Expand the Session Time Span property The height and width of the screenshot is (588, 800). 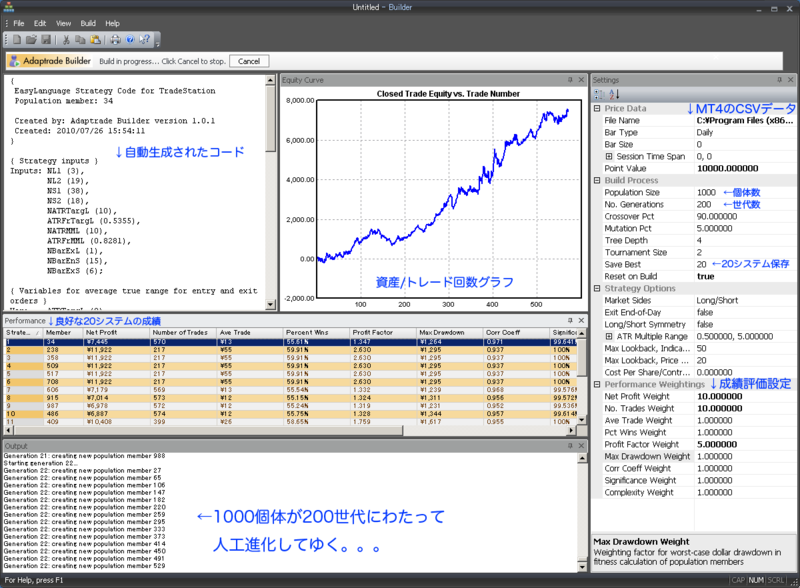point(609,156)
